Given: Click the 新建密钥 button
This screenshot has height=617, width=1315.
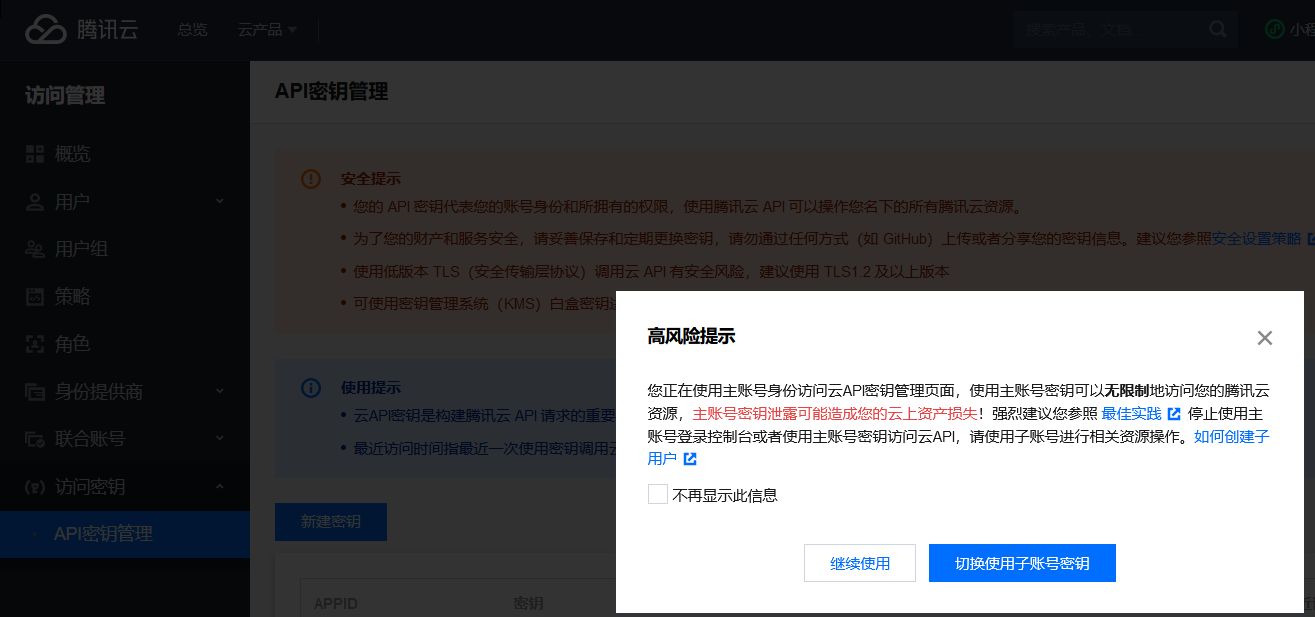Looking at the screenshot, I should [331, 522].
